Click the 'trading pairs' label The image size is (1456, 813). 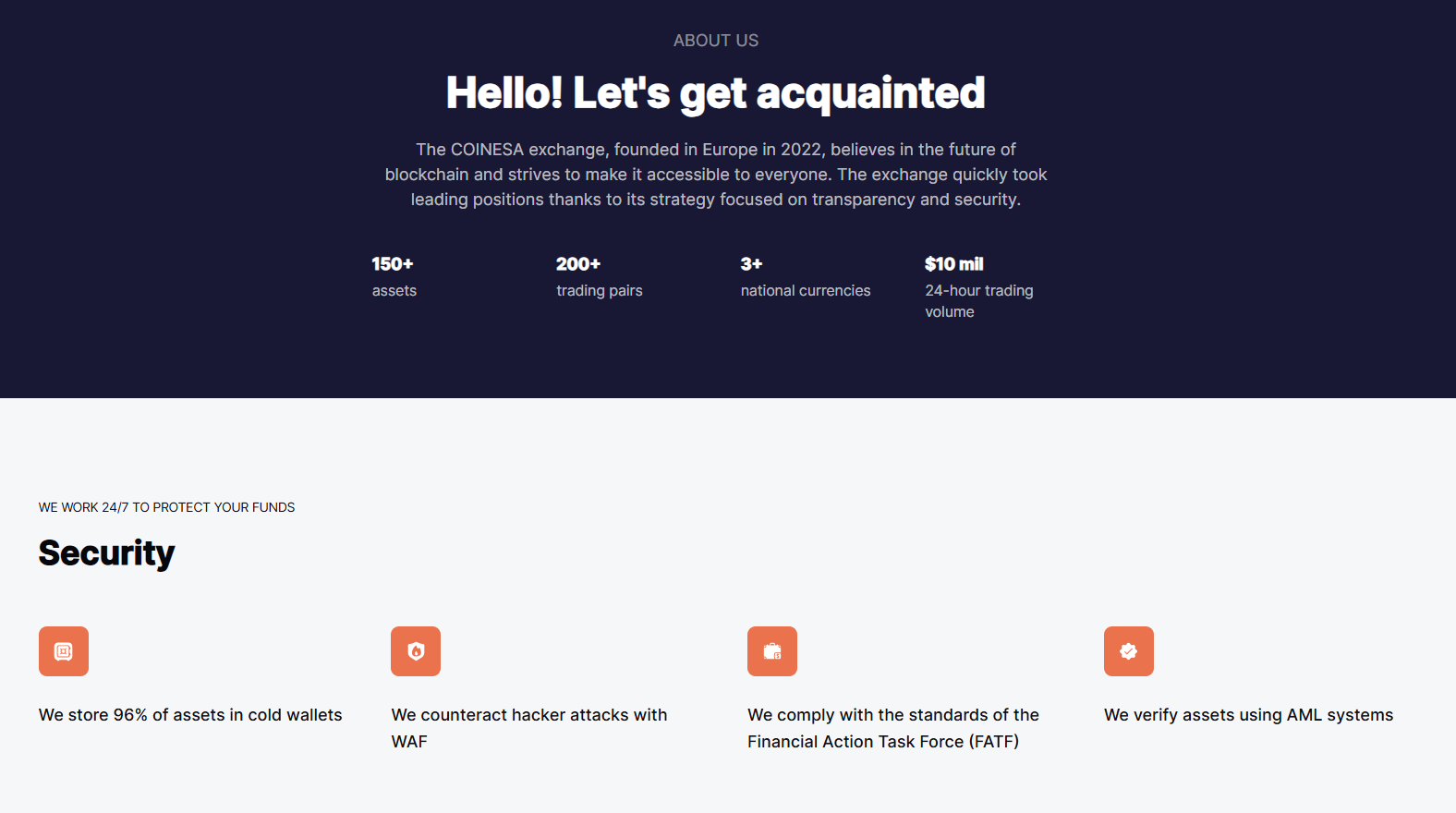[599, 291]
